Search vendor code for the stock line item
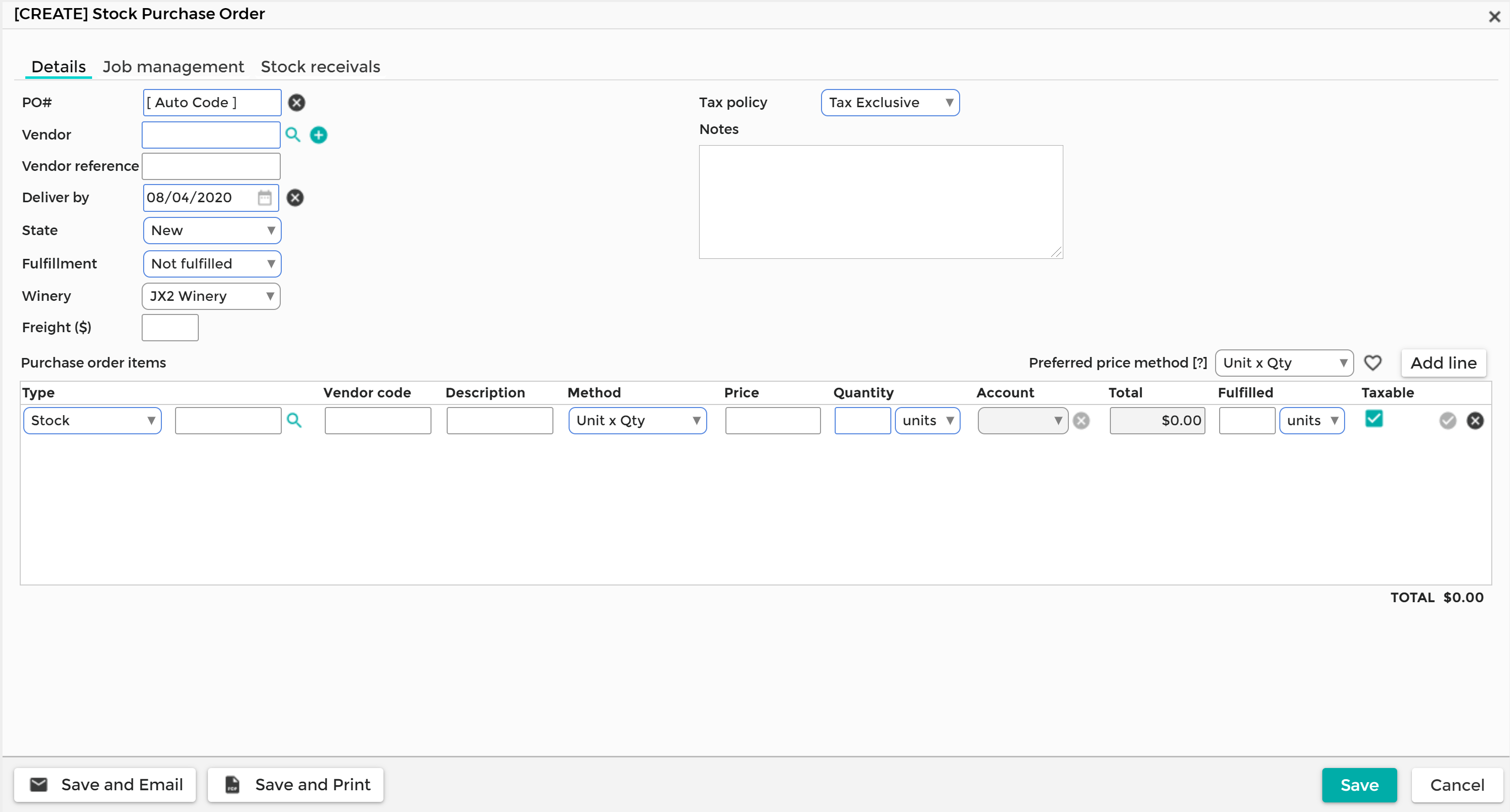Image resolution: width=1510 pixels, height=812 pixels. [295, 420]
